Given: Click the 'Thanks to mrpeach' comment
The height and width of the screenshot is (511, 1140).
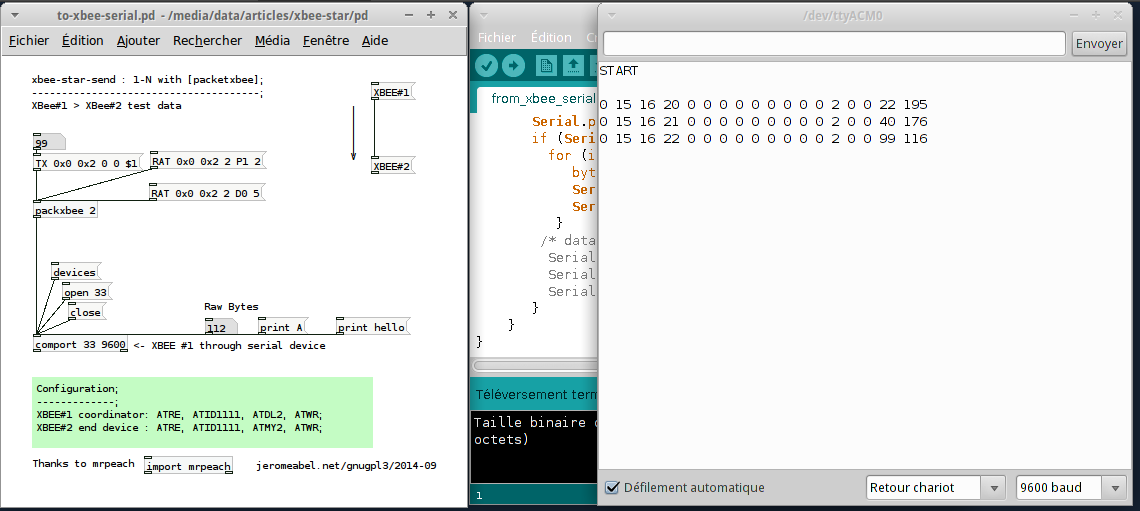Looking at the screenshot, I should (x=84, y=464).
